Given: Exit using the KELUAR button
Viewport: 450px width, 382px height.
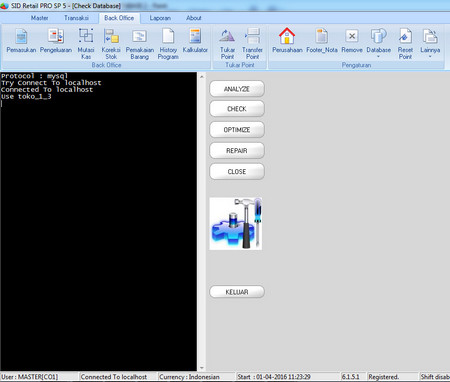Looking at the screenshot, I should coord(237,292).
